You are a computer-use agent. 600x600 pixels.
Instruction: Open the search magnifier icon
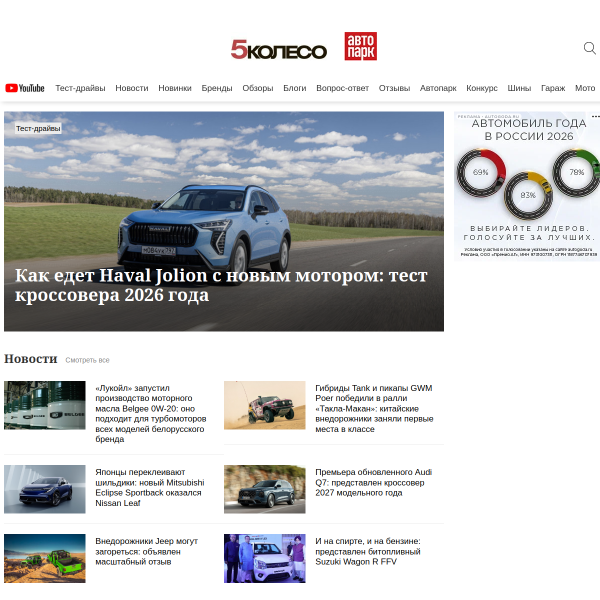590,49
